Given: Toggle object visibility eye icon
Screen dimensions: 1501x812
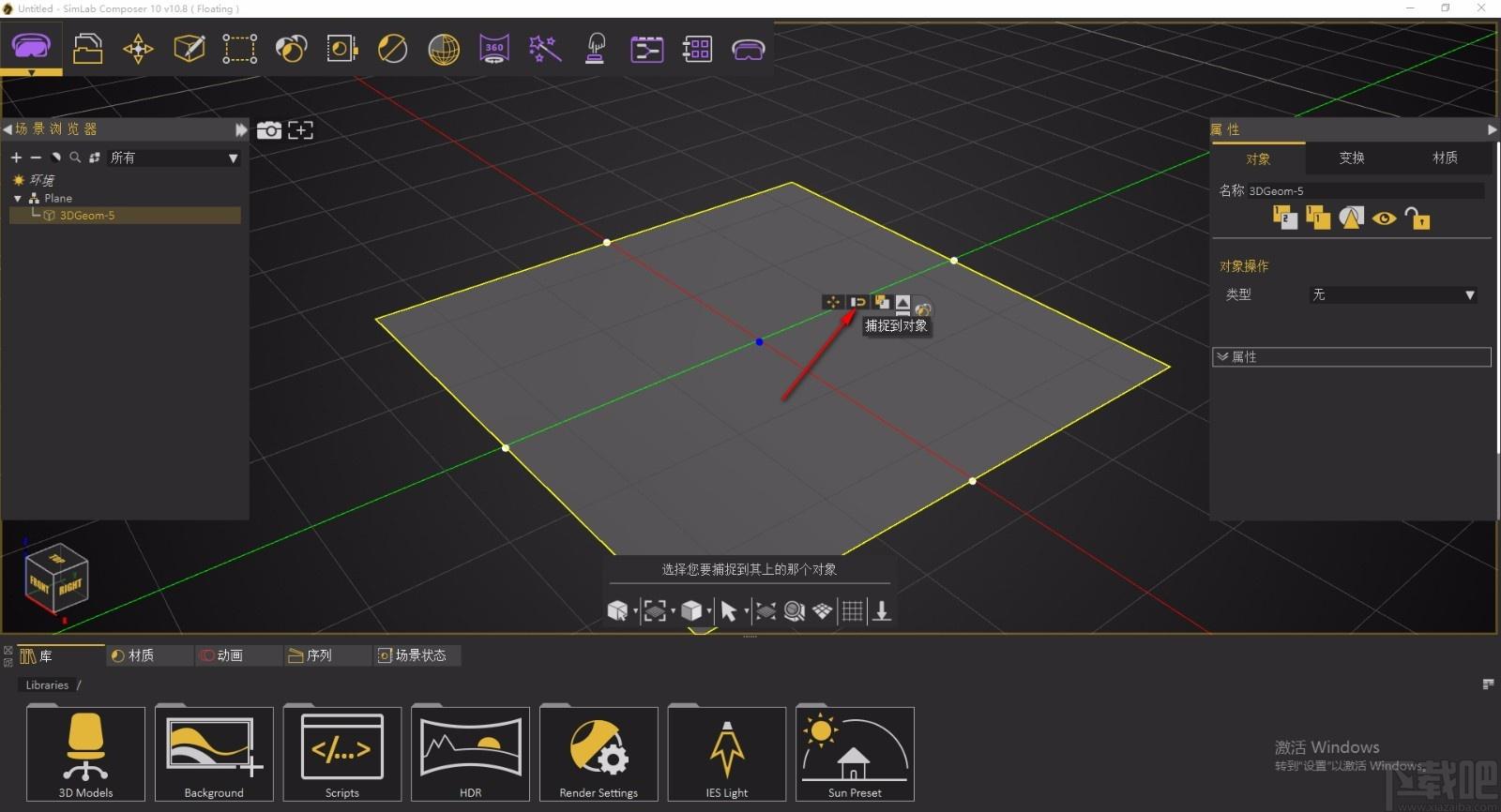Looking at the screenshot, I should (1384, 218).
